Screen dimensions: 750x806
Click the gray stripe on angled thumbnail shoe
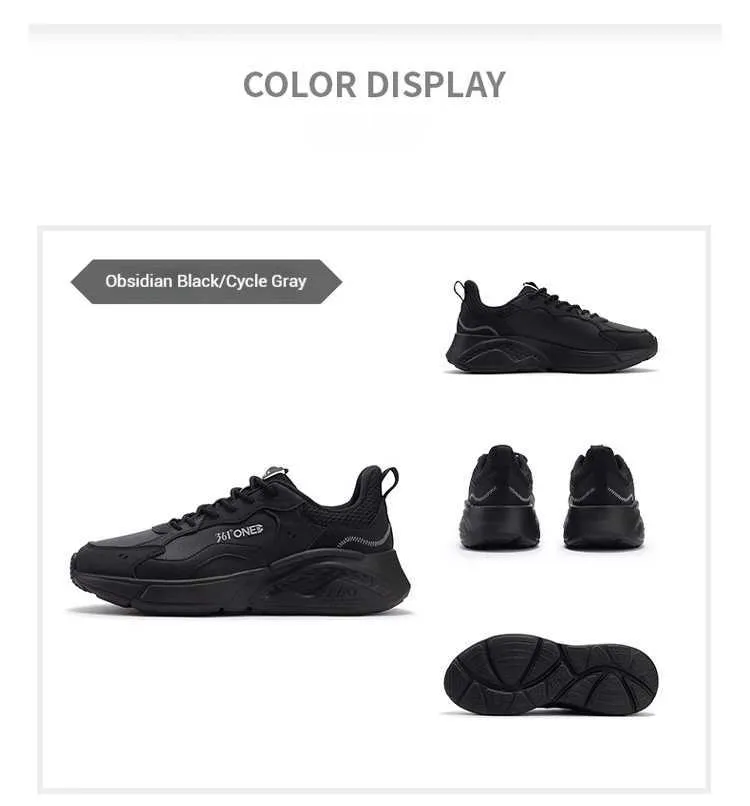tap(475, 327)
